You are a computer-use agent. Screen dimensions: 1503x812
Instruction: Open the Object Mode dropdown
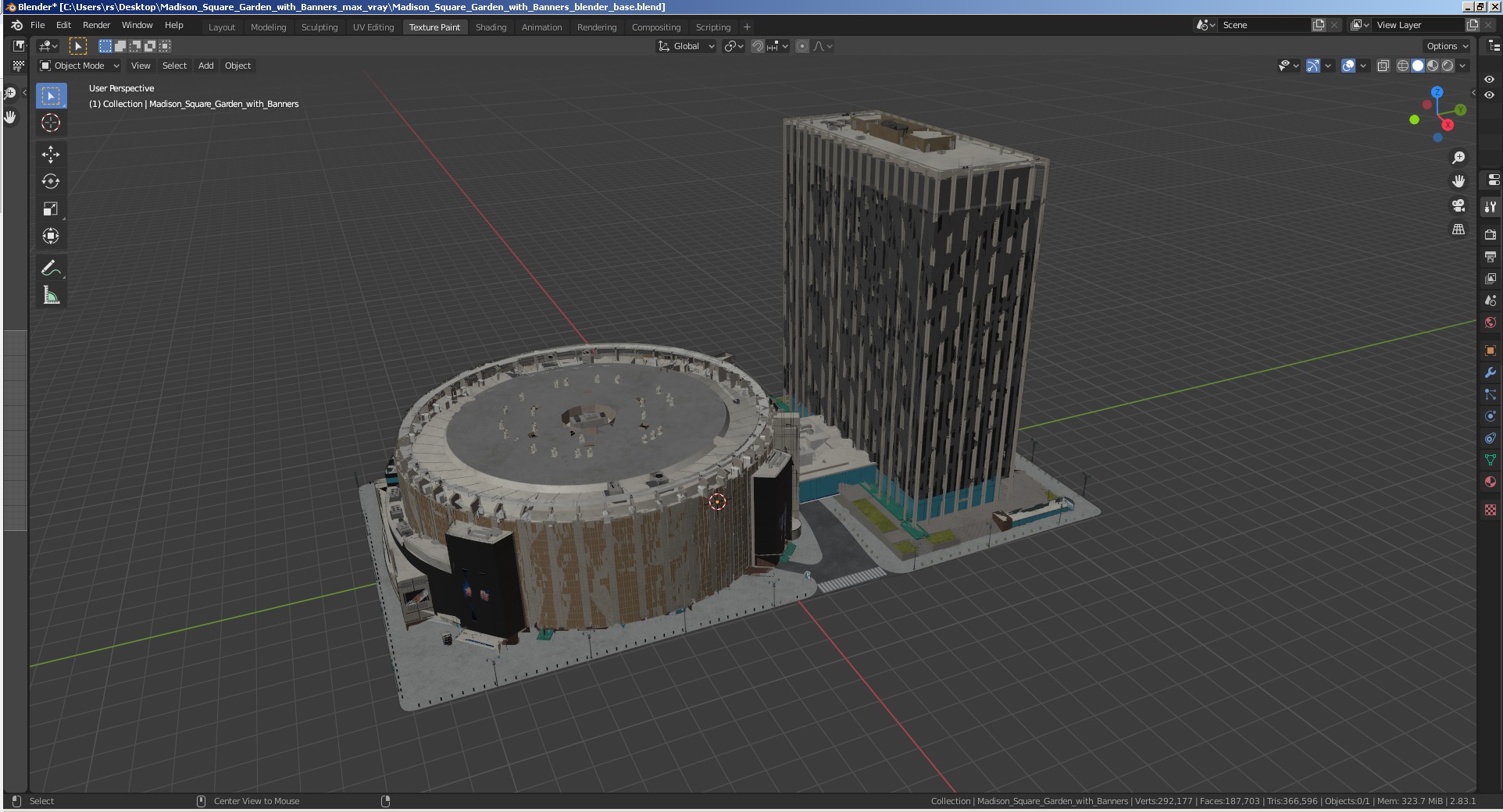click(x=80, y=66)
